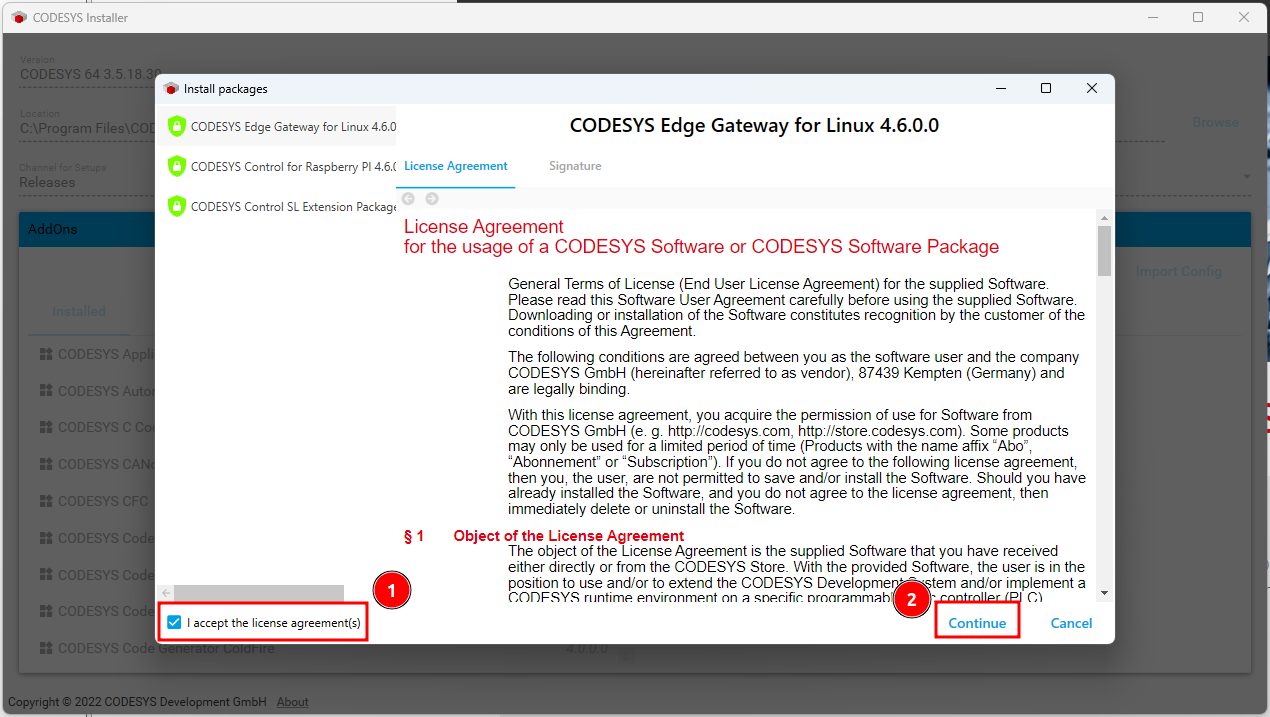
Task: Maximize the CODESYS Installer window
Action: 1198,17
